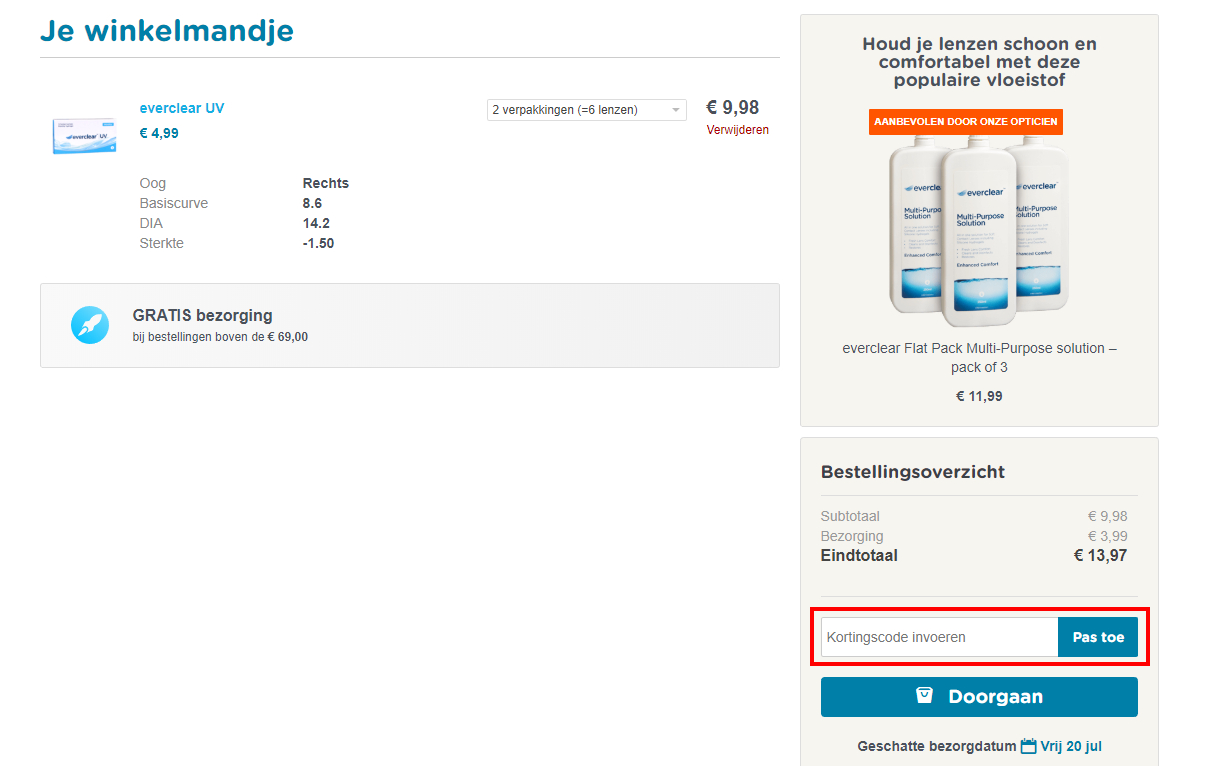Click the Eindtotaal amount € 13,97
This screenshot has height=766, width=1211.
(x=1100, y=555)
